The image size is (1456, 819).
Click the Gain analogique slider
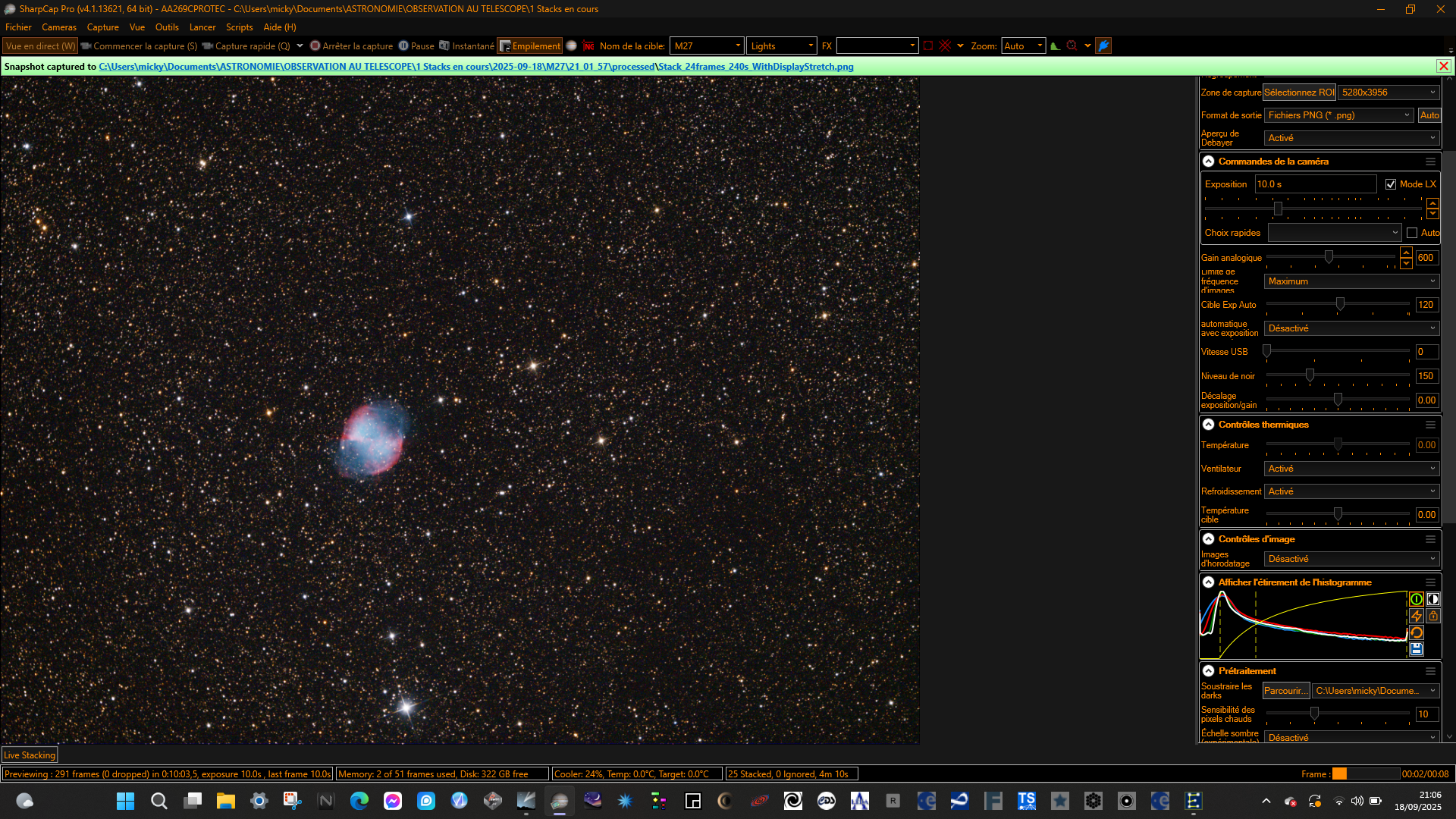pos(1331,258)
